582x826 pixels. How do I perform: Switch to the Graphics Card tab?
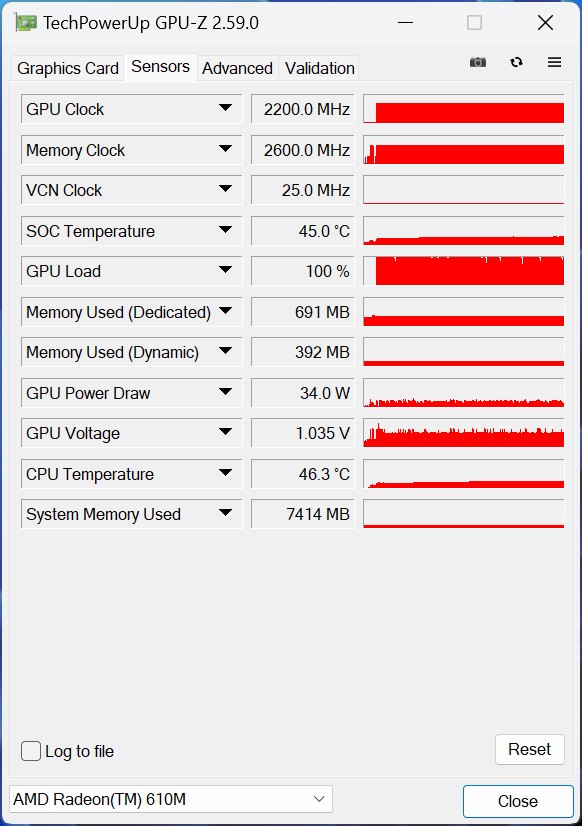[x=67, y=68]
